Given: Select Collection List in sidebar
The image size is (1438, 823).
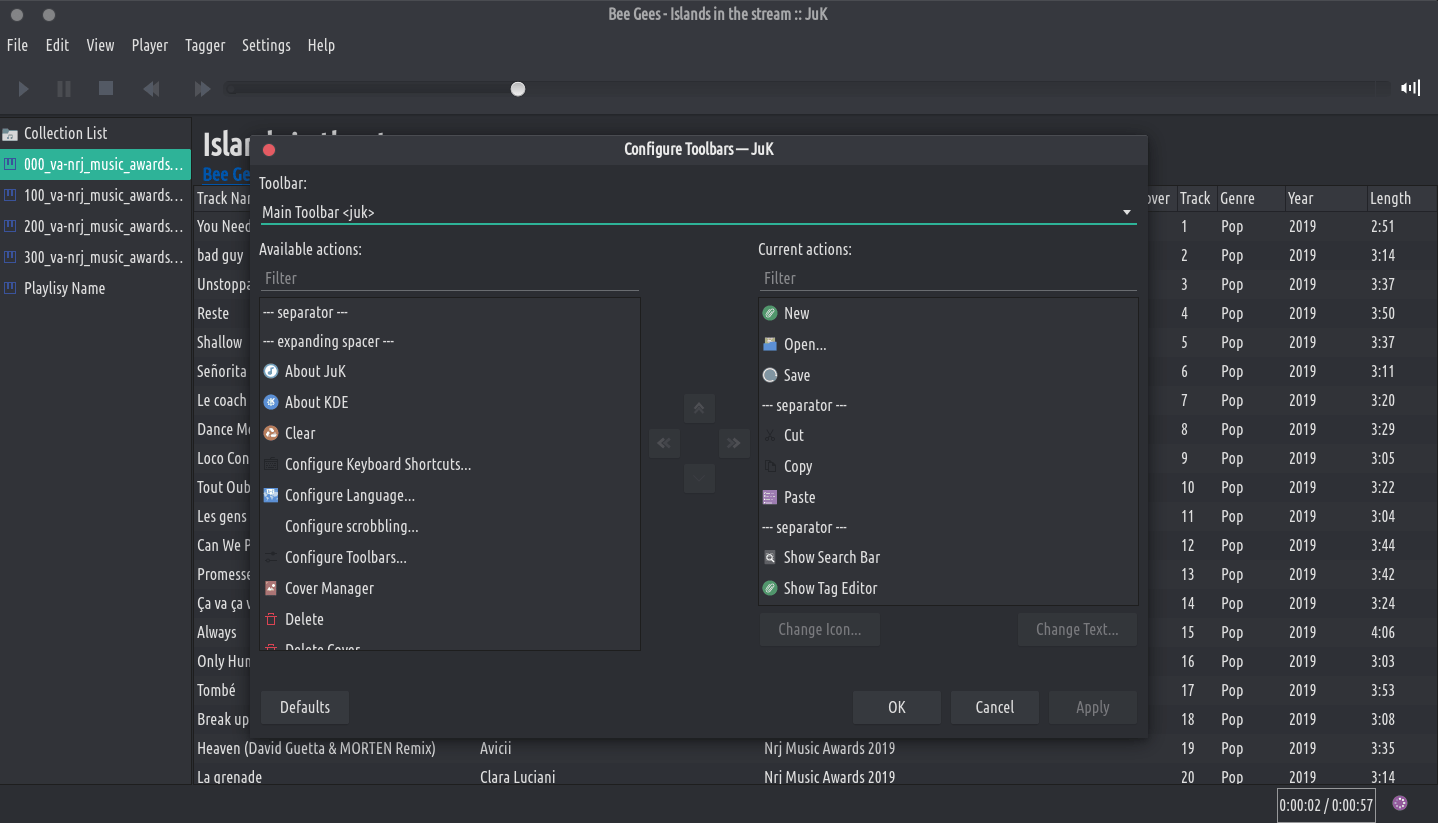Looking at the screenshot, I should tap(95, 133).
